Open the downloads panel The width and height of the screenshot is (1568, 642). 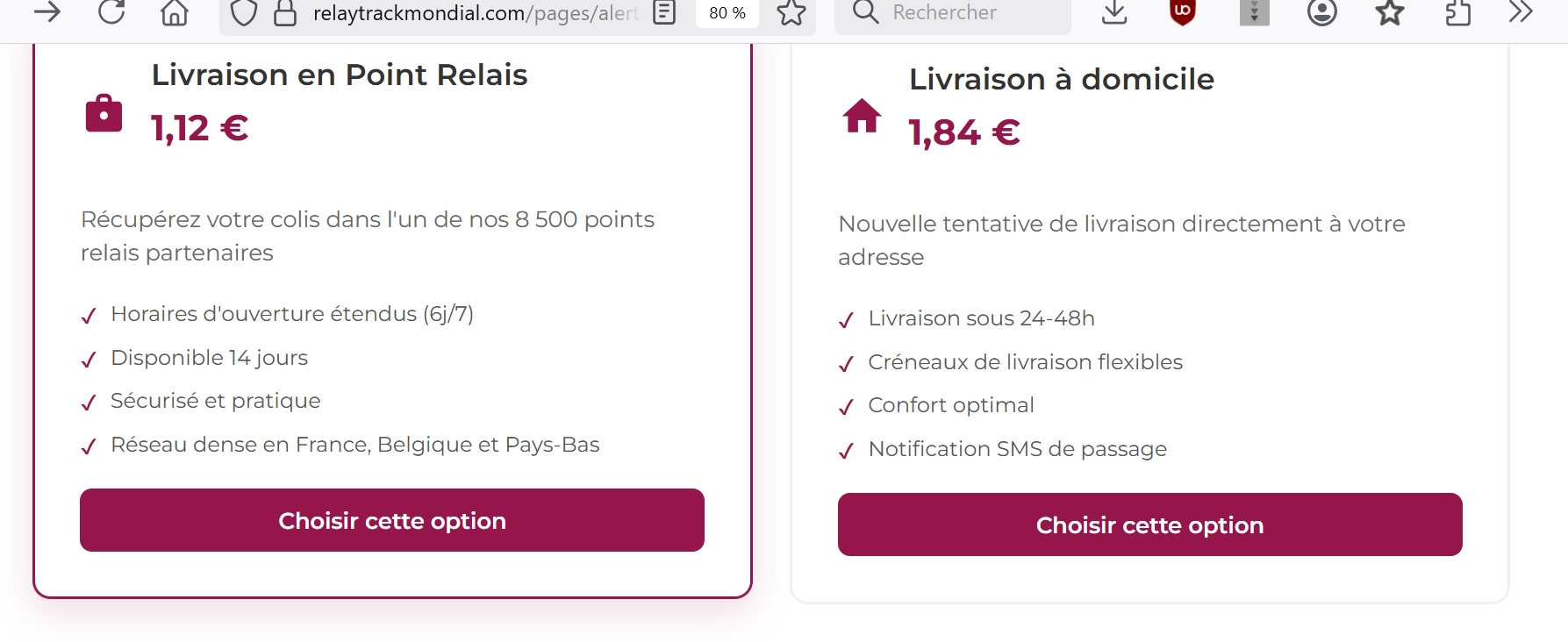pos(1114,12)
